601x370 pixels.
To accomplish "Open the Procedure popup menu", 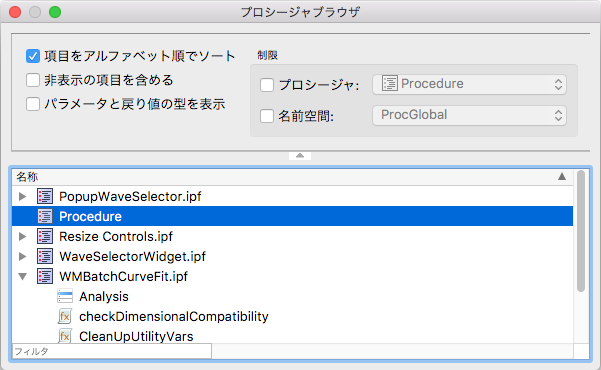I will click(470, 84).
